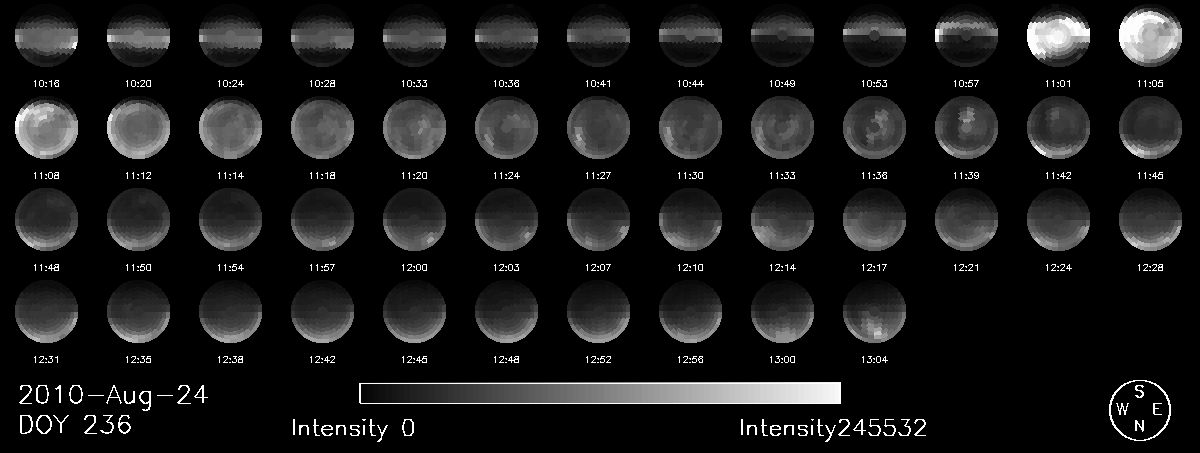Open the 12:24 disk image
The image size is (1200, 453).
tap(1059, 221)
